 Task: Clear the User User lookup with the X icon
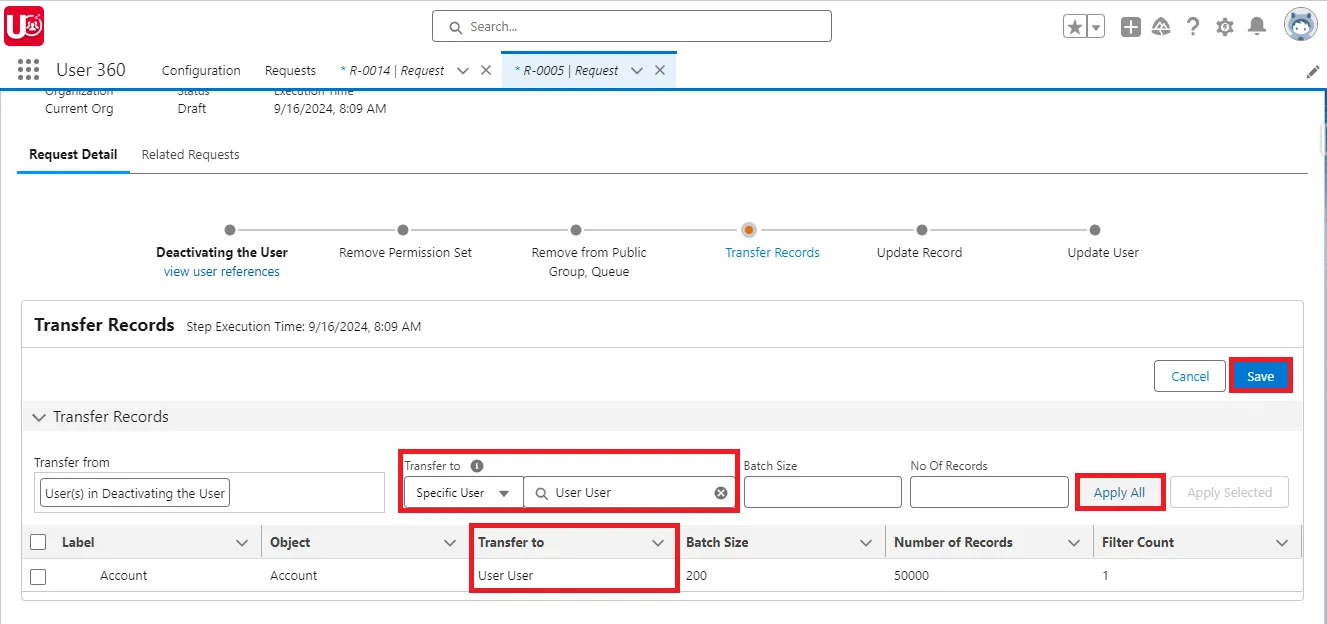coord(719,492)
